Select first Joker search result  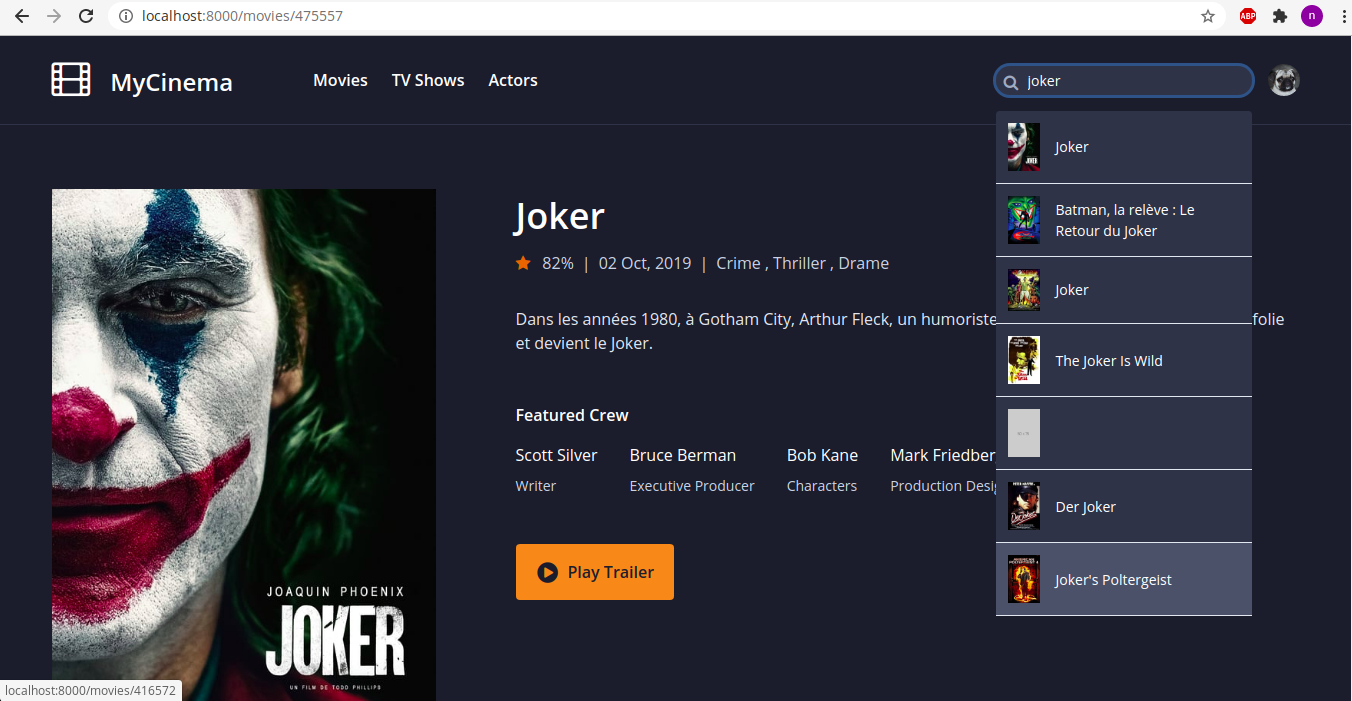point(1124,147)
